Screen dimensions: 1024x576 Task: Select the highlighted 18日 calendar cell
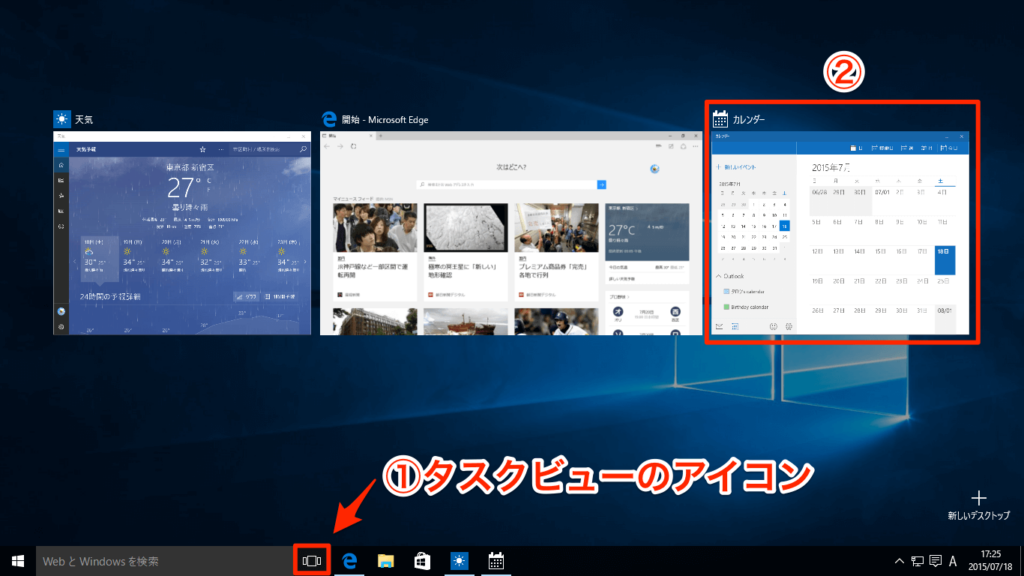(x=944, y=260)
